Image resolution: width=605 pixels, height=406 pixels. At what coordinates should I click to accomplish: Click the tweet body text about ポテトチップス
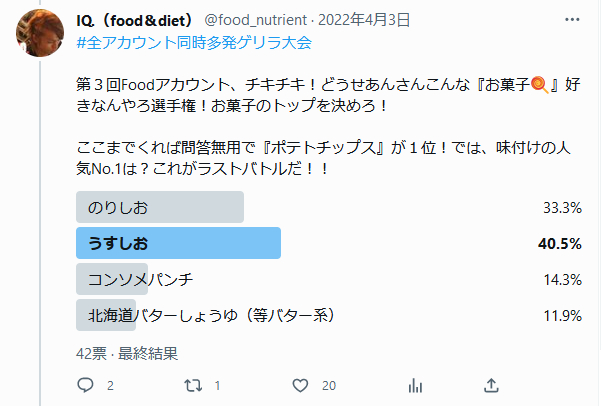(323, 158)
